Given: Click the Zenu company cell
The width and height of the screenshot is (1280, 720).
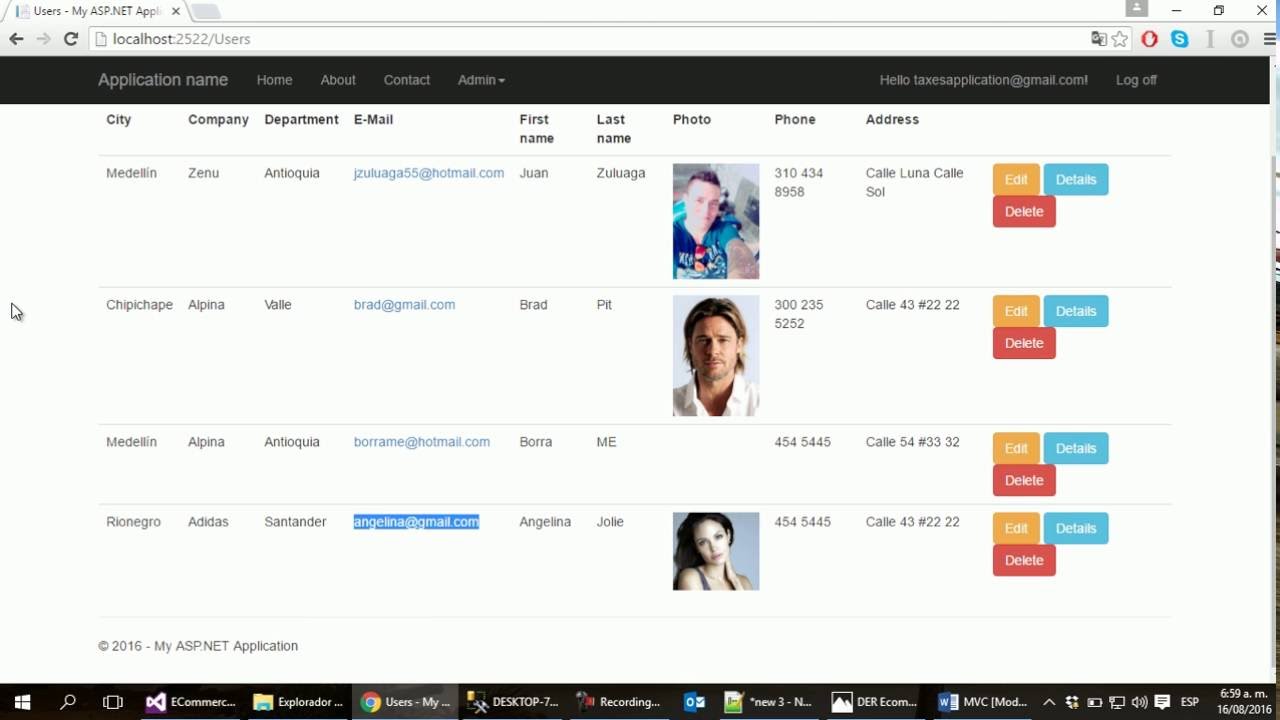Looking at the screenshot, I should point(203,173).
